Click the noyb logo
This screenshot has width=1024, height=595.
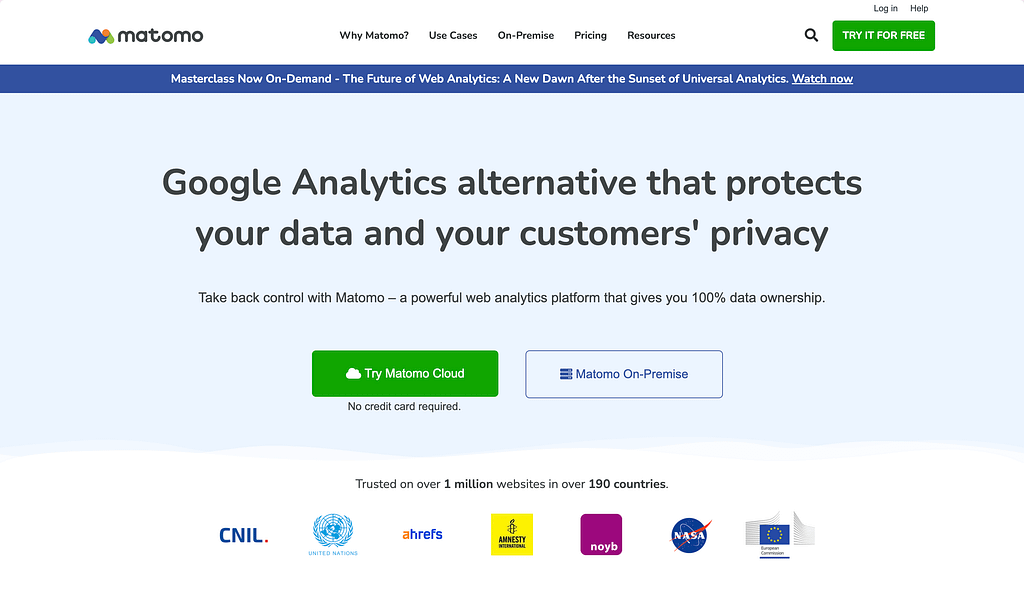601,534
